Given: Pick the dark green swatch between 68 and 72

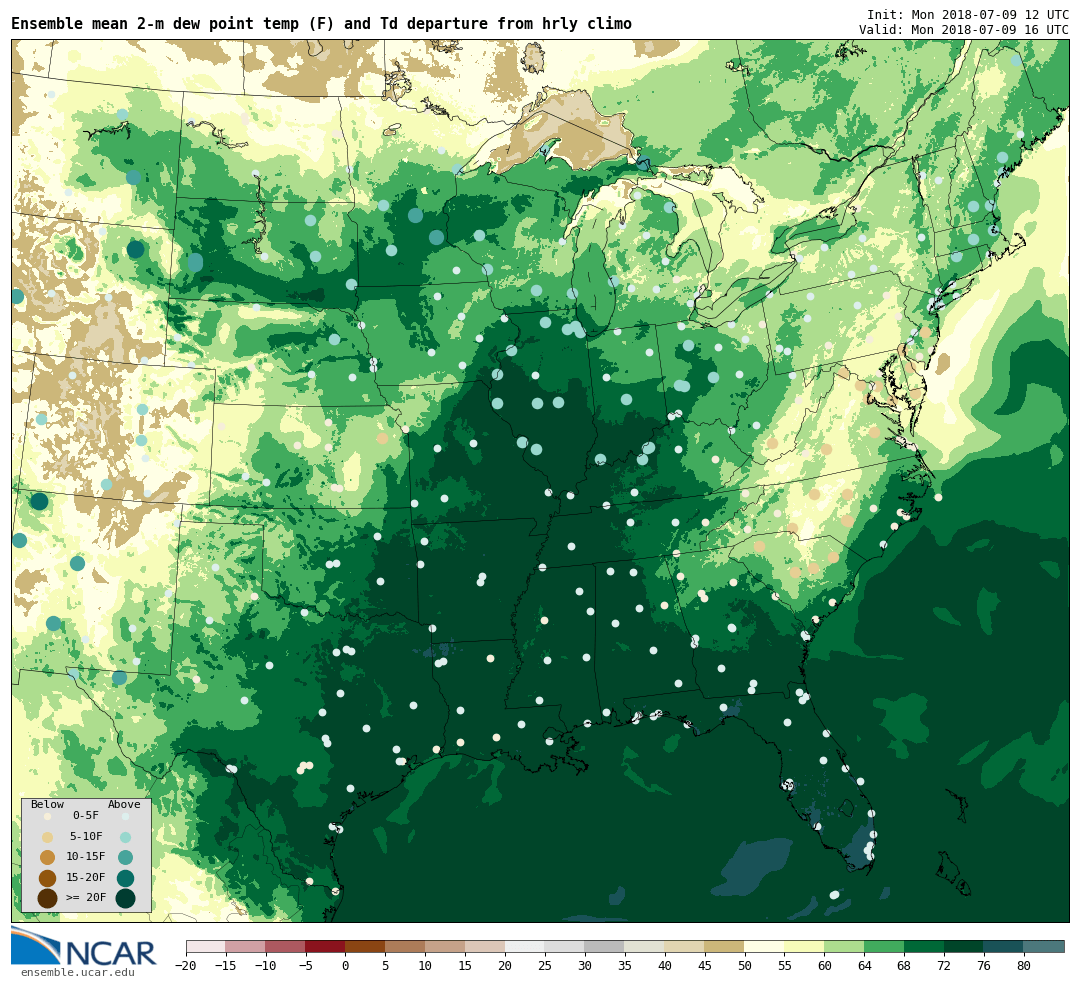Looking at the screenshot, I should pos(924,946).
